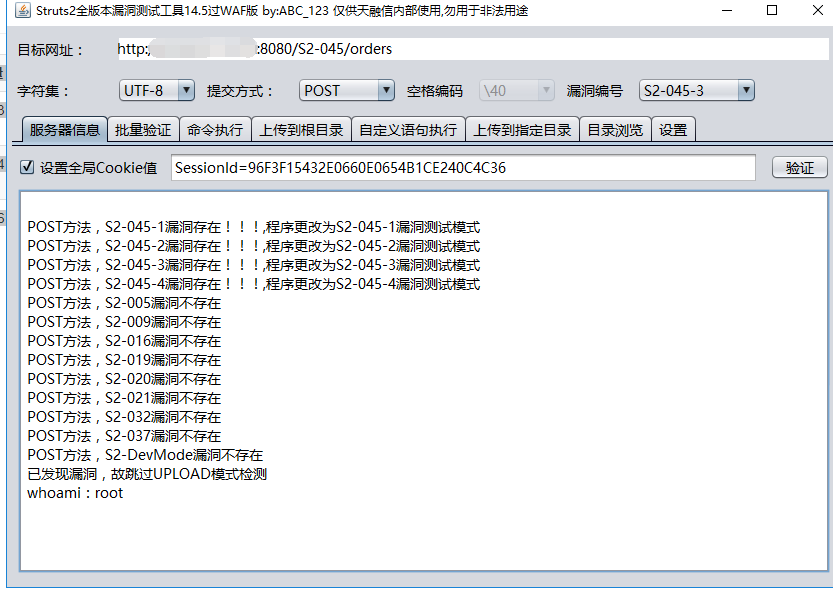Minimize the Struts2 tool window

727,10
